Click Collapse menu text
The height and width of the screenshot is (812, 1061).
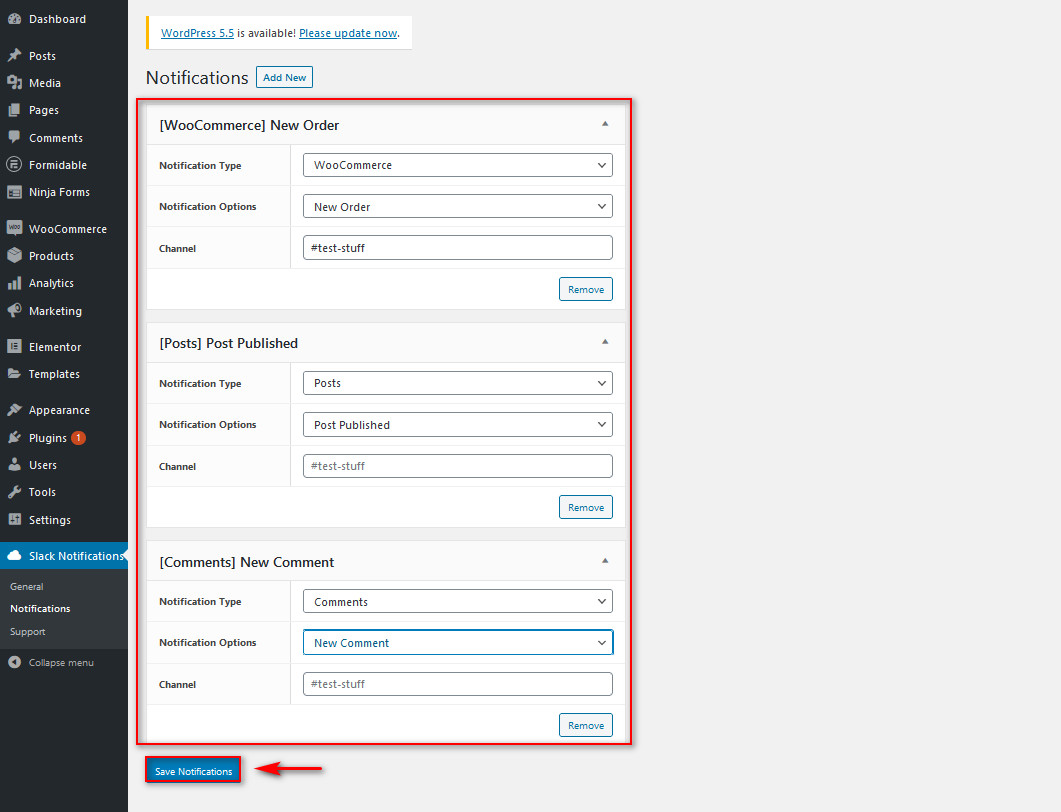61,662
